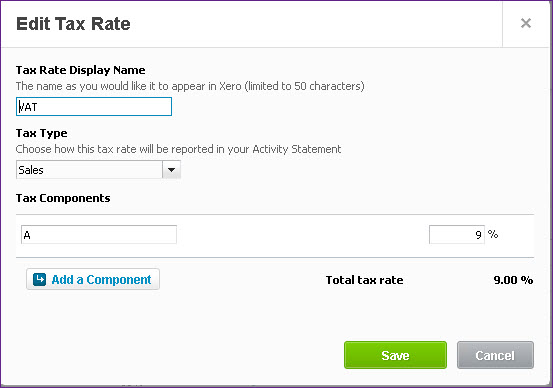The image size is (553, 388).
Task: Click the arrow icon on Add a Component
Action: pos(40,279)
